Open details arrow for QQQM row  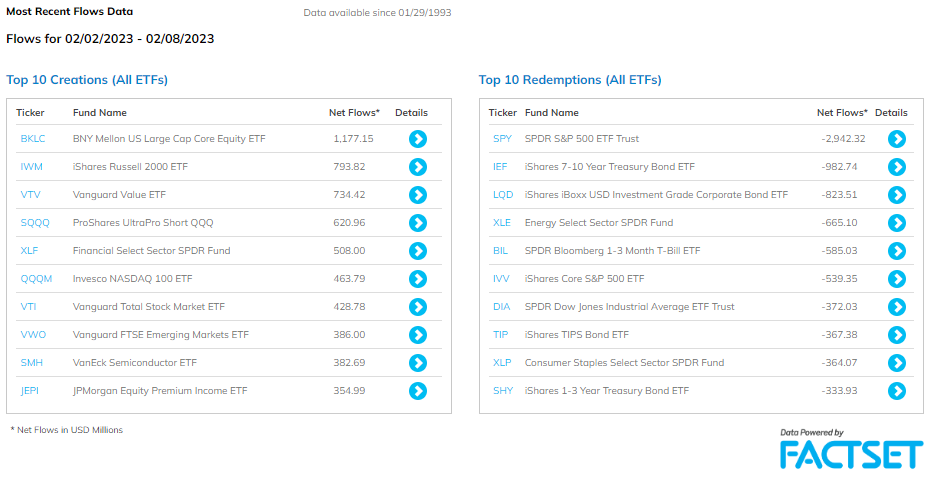[x=418, y=279]
